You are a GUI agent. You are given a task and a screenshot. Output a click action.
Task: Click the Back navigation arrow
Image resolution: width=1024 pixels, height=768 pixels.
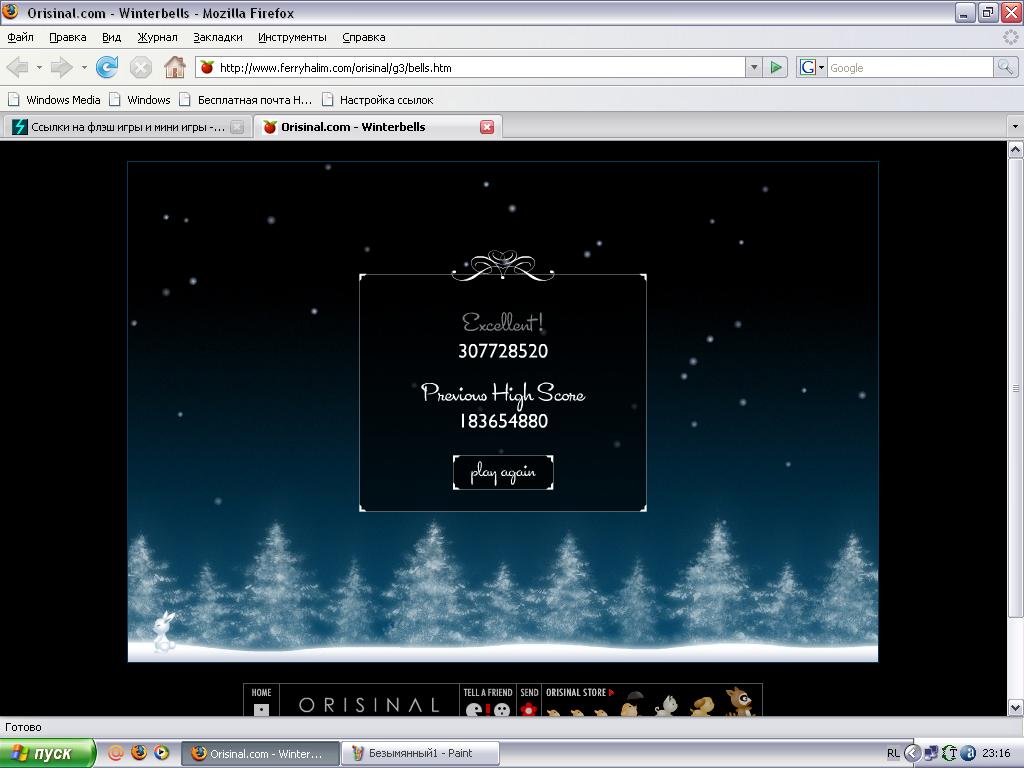pyautogui.click(x=18, y=67)
